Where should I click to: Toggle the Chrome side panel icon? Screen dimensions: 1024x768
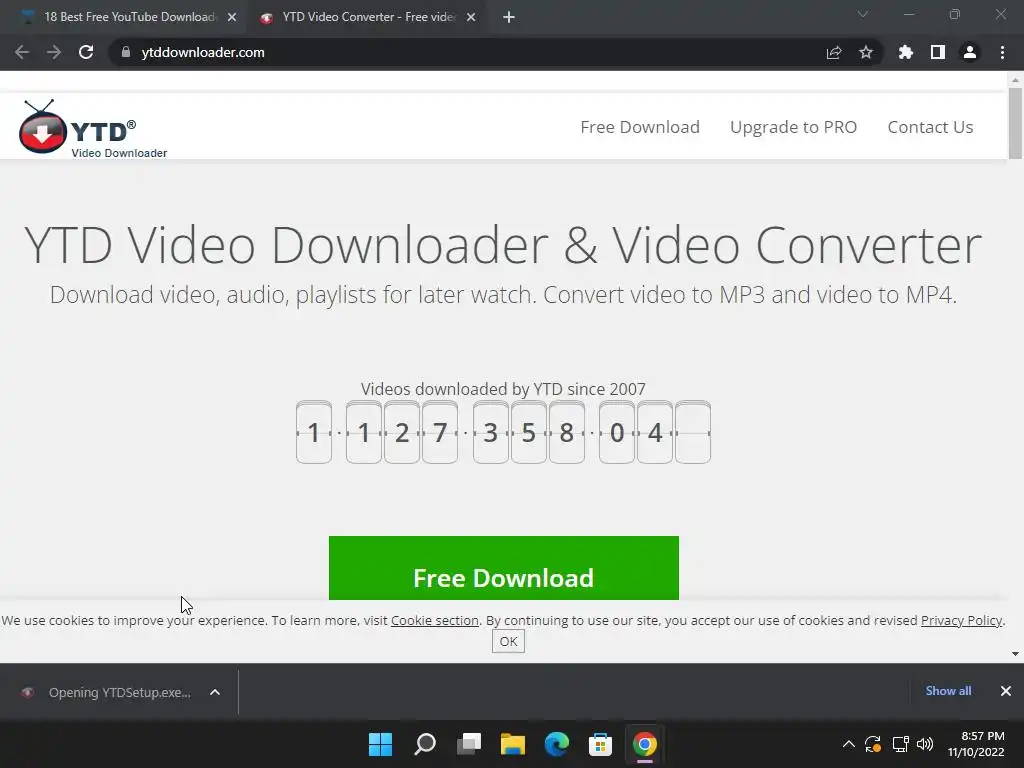click(938, 52)
